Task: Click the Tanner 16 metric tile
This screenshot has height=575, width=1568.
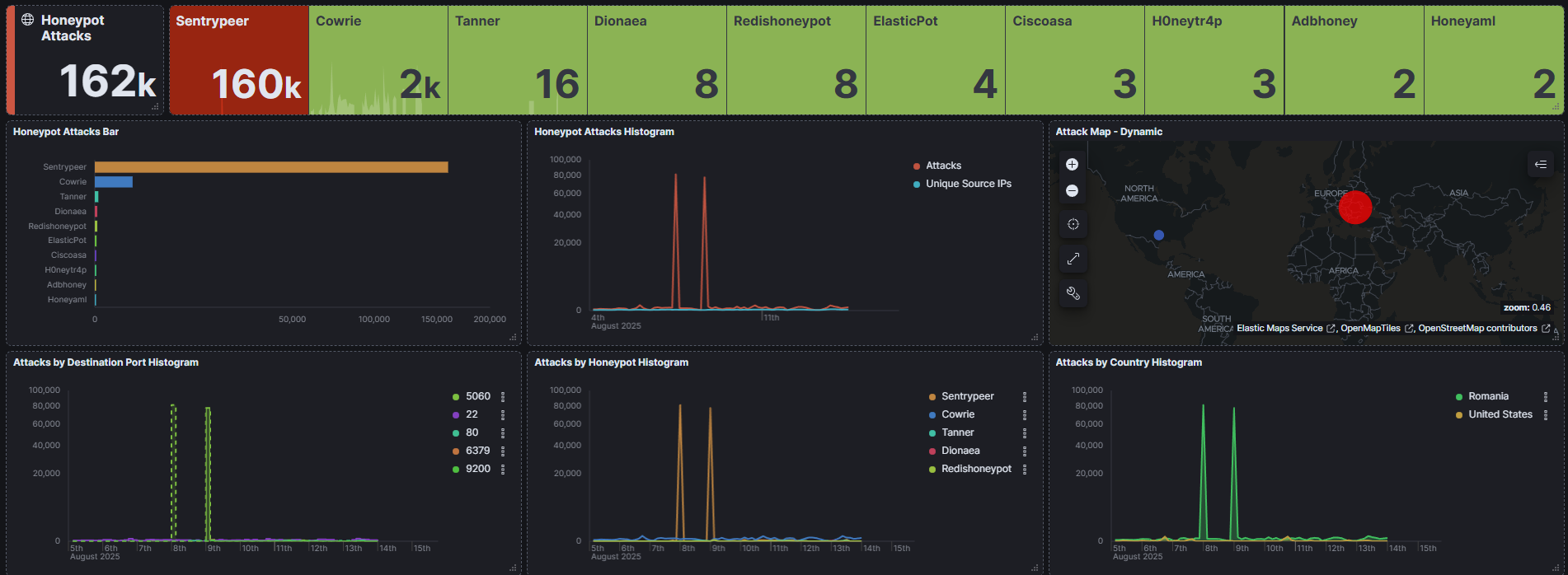Action: (518, 60)
